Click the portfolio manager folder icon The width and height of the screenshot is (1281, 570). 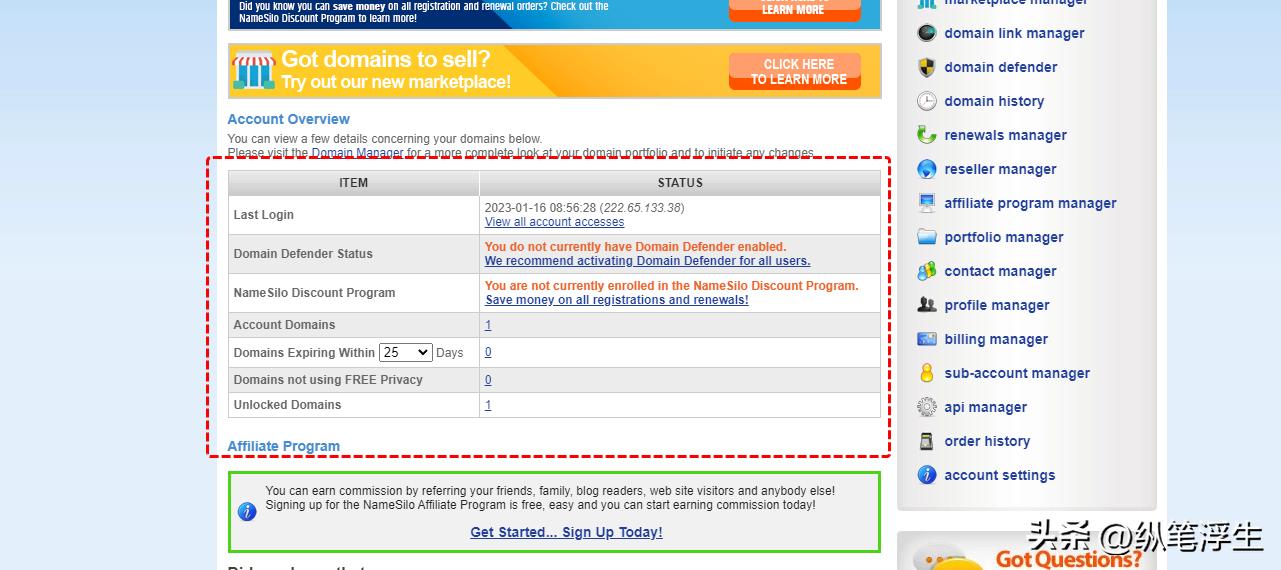pyautogui.click(x=927, y=237)
